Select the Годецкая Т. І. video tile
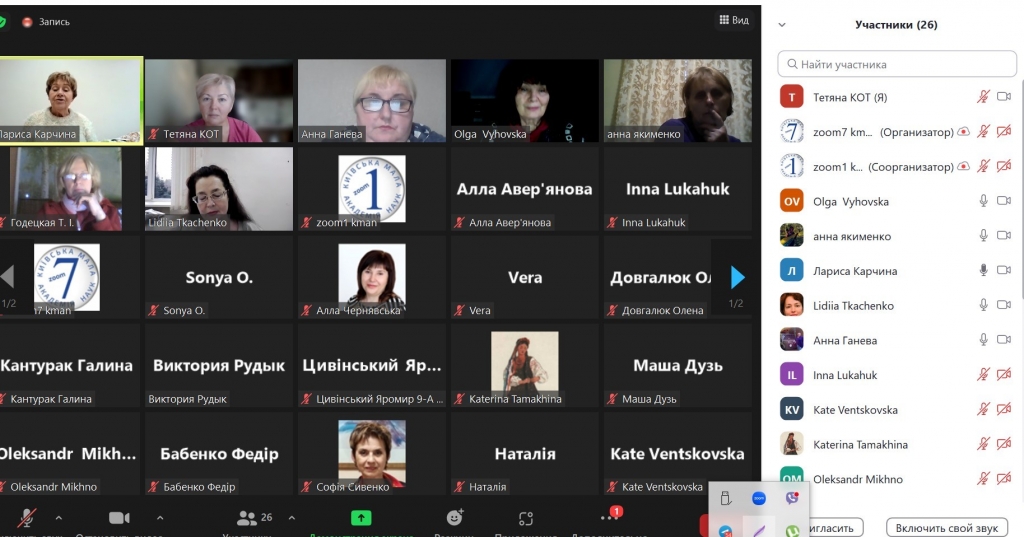Screen dimensions: 1024x537 [x=70, y=189]
